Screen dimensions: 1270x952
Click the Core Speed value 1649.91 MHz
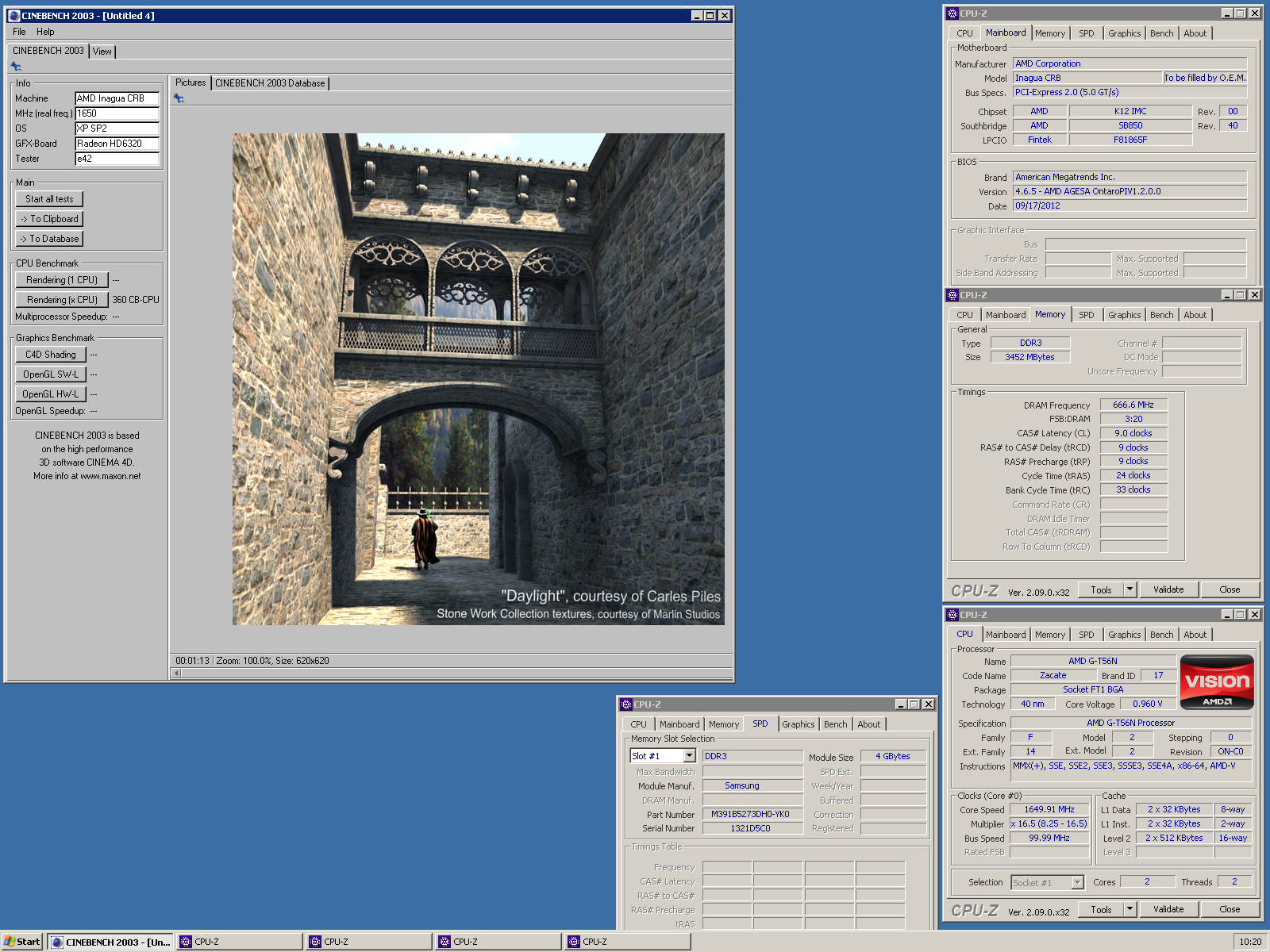1049,810
